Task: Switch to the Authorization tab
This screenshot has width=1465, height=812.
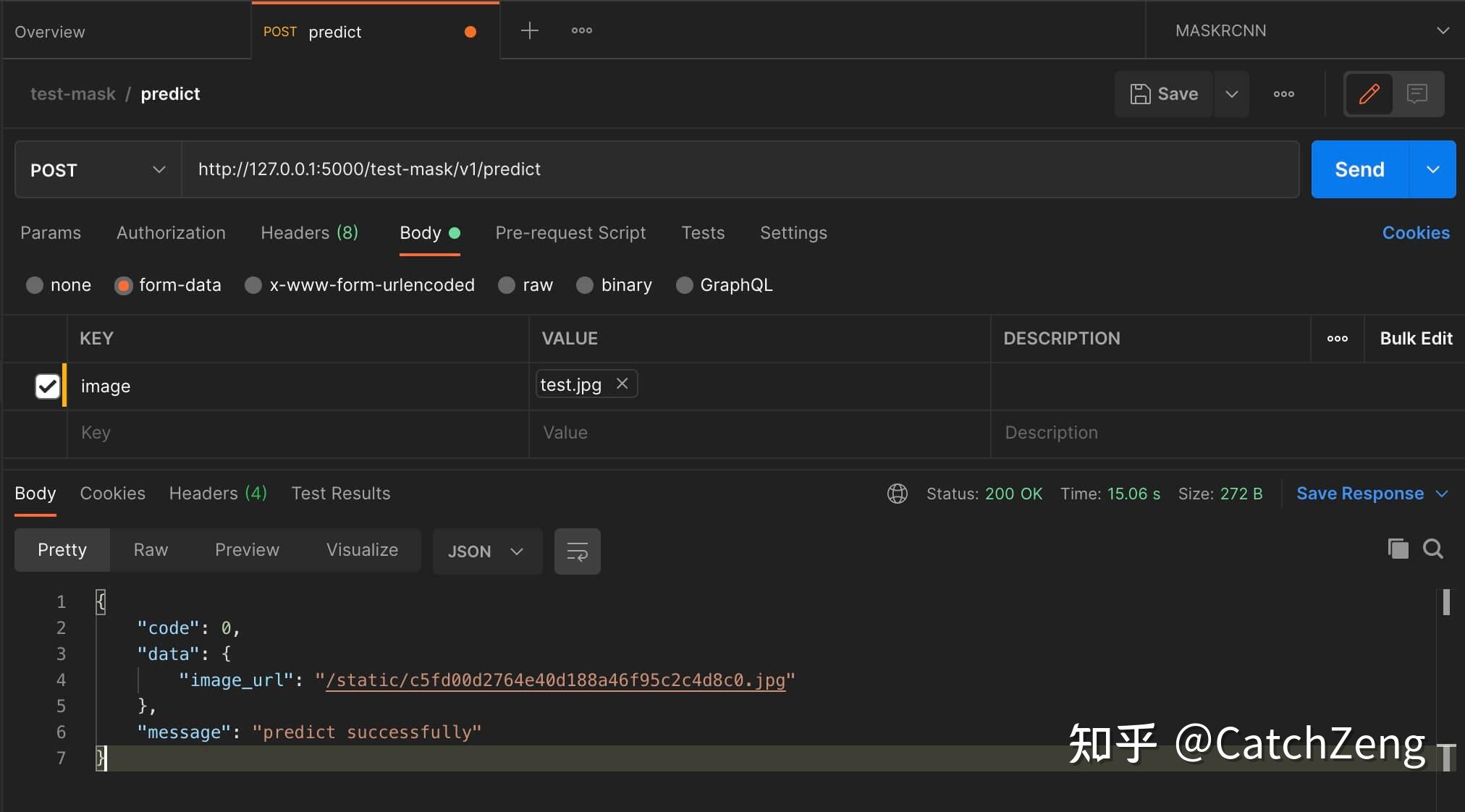Action: point(171,233)
